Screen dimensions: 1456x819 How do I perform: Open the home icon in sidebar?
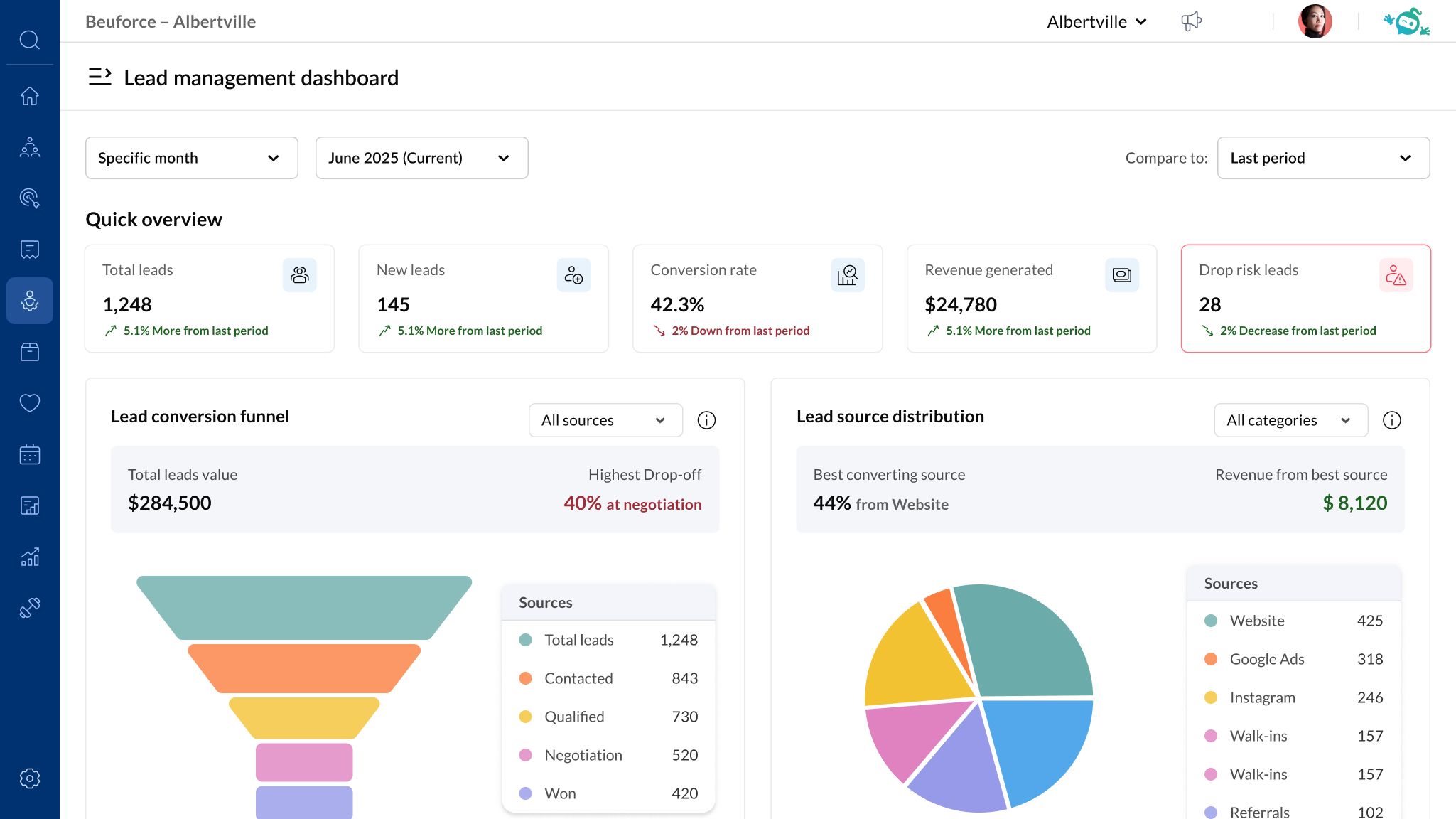coord(29,95)
